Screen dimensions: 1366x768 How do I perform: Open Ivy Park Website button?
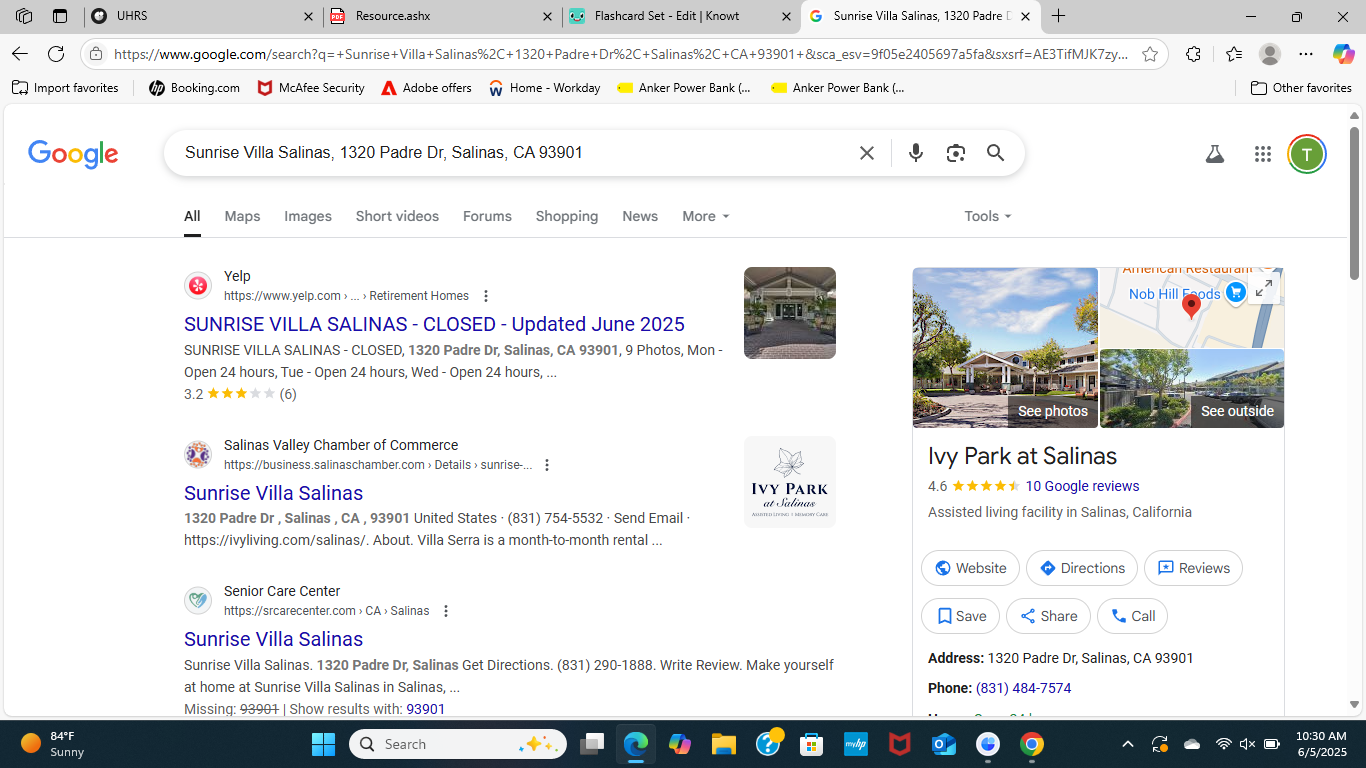970,568
